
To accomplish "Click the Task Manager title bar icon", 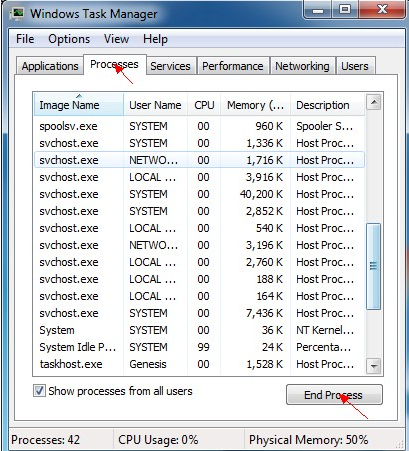I will point(17,13).
